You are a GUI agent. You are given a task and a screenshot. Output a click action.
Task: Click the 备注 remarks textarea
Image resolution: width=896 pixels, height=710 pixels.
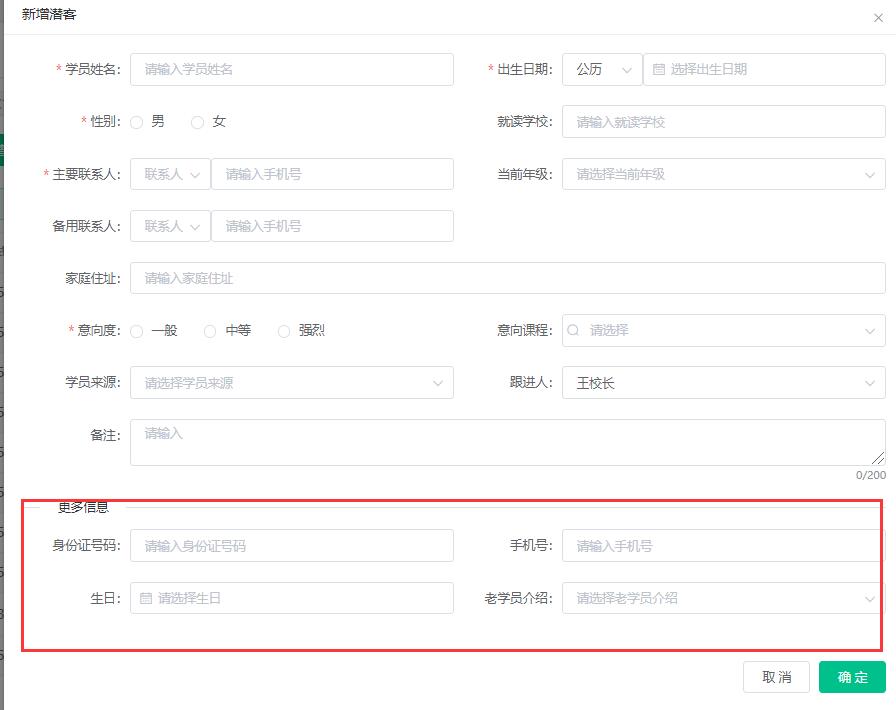click(507, 442)
